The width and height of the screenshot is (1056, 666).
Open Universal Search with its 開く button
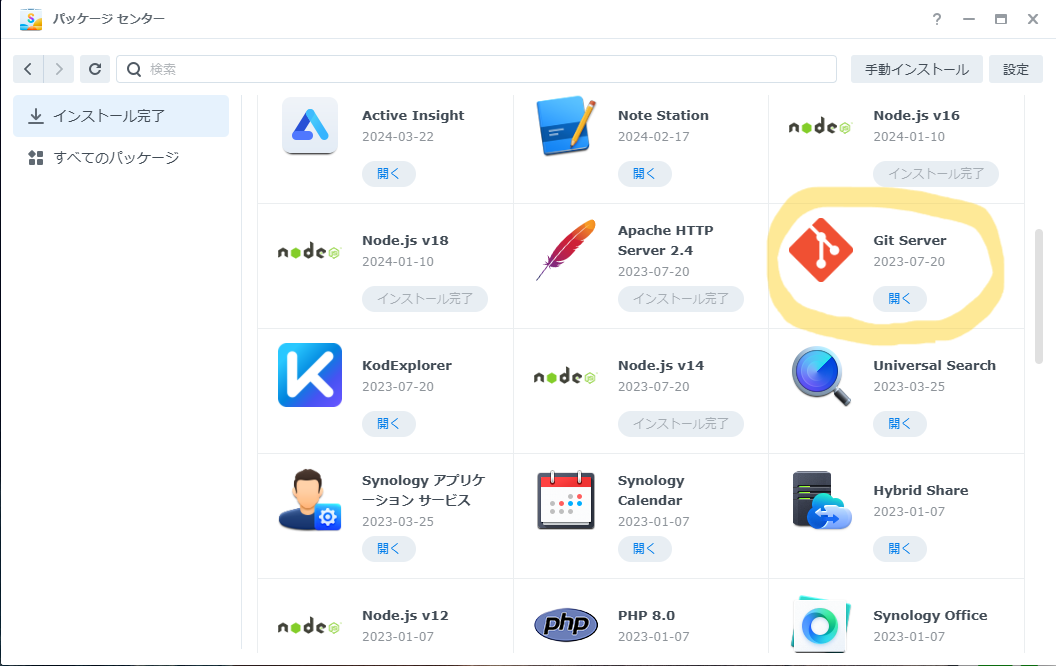click(x=900, y=424)
